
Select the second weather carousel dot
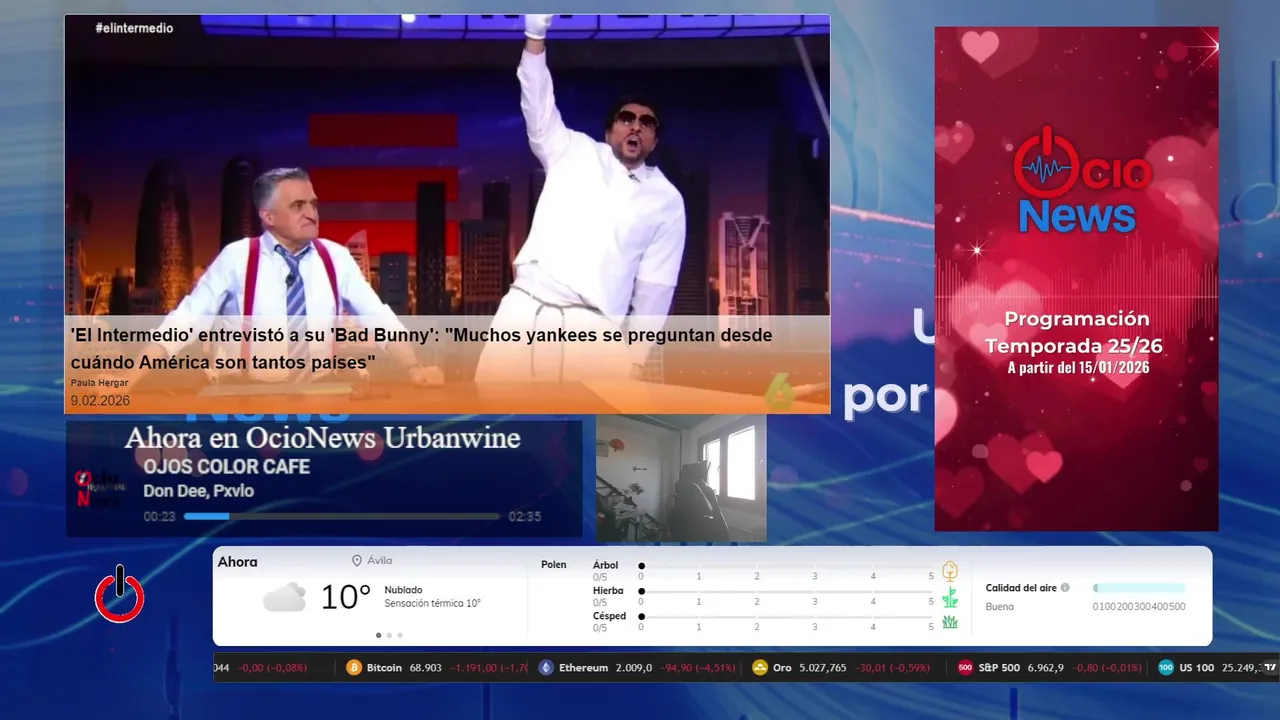(389, 635)
